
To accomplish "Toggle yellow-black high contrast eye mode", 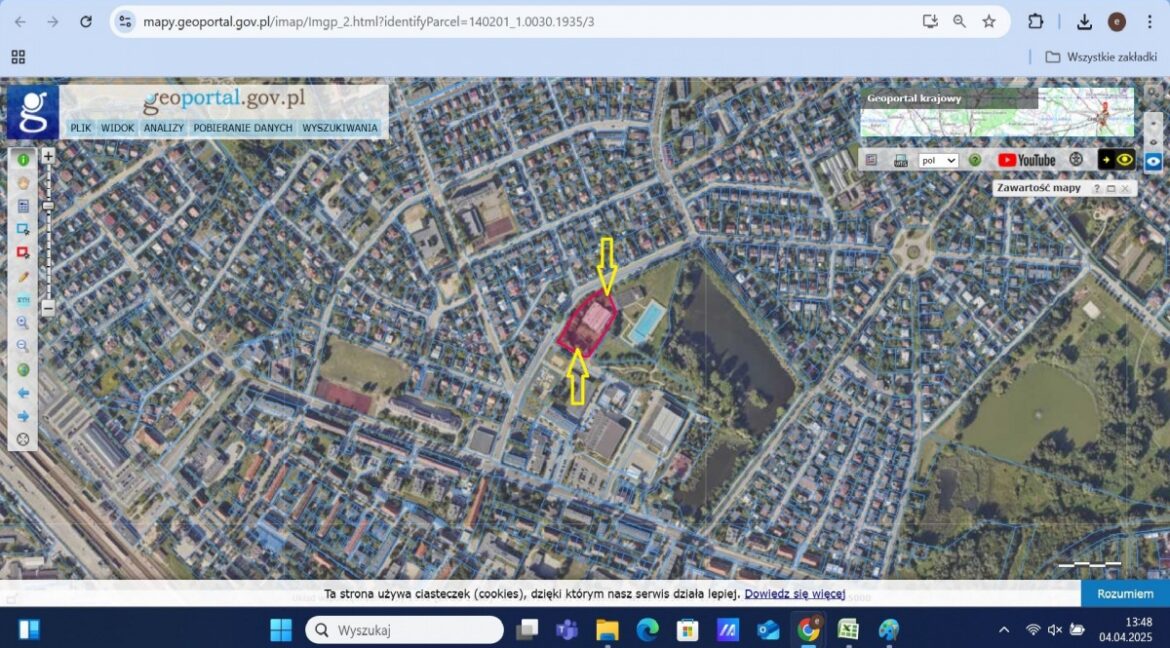I will pos(1116,160).
